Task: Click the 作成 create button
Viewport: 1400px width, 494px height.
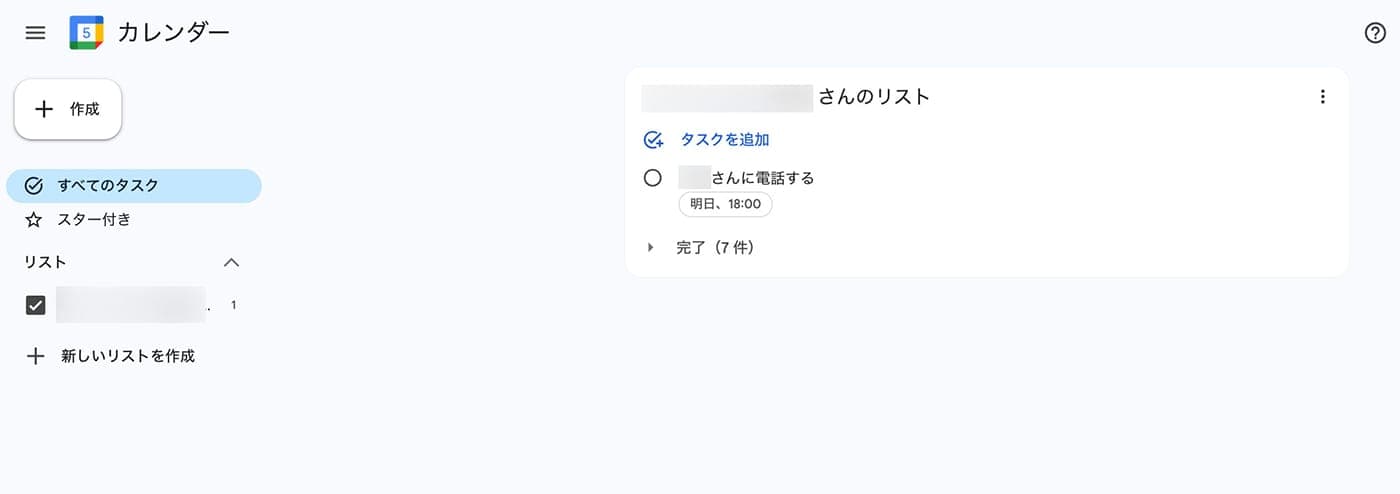Action: click(x=68, y=109)
